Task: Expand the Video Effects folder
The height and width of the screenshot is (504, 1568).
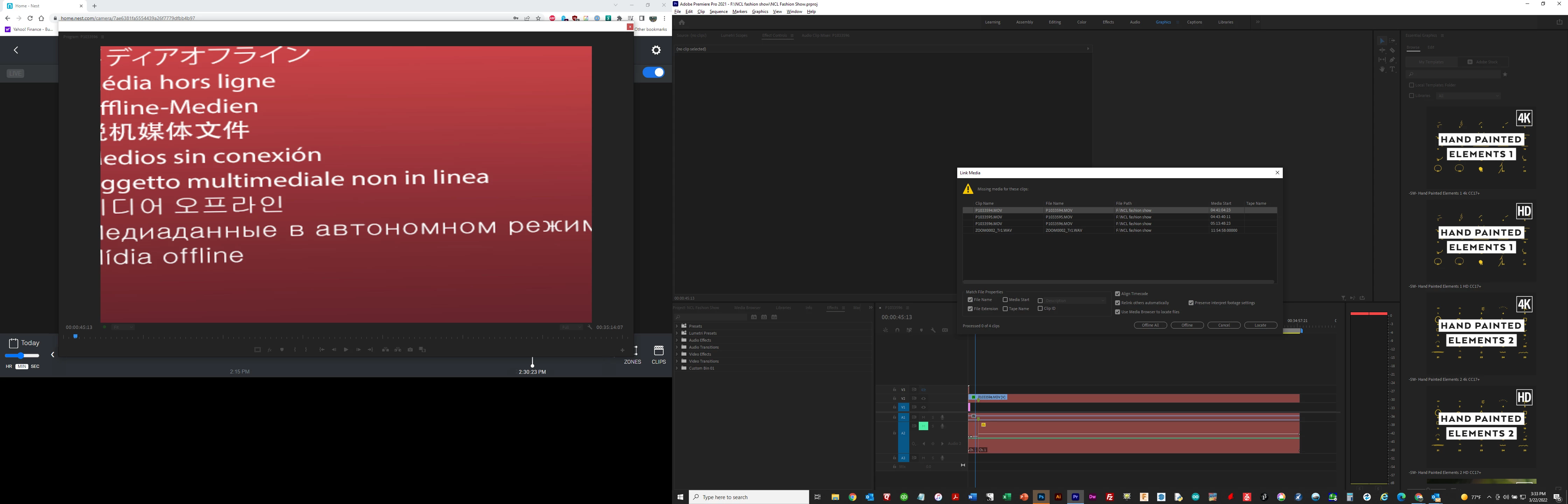Action: [x=677, y=354]
